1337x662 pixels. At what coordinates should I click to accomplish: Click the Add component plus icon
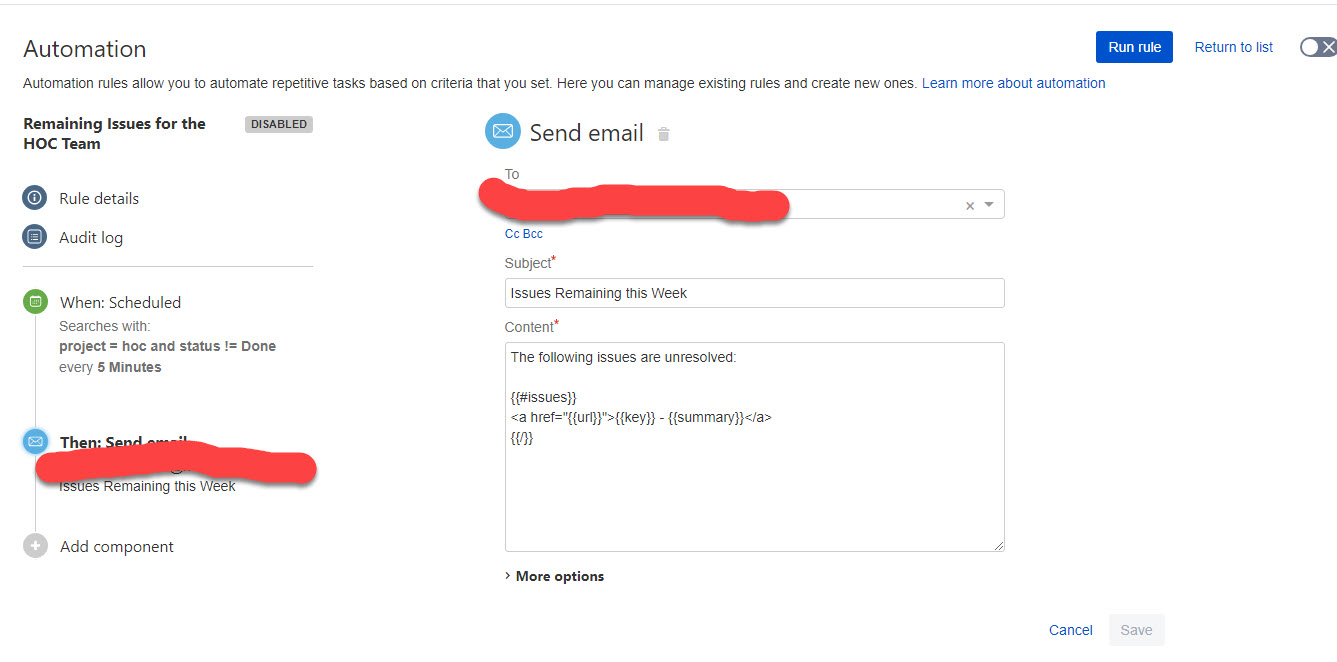pos(35,546)
